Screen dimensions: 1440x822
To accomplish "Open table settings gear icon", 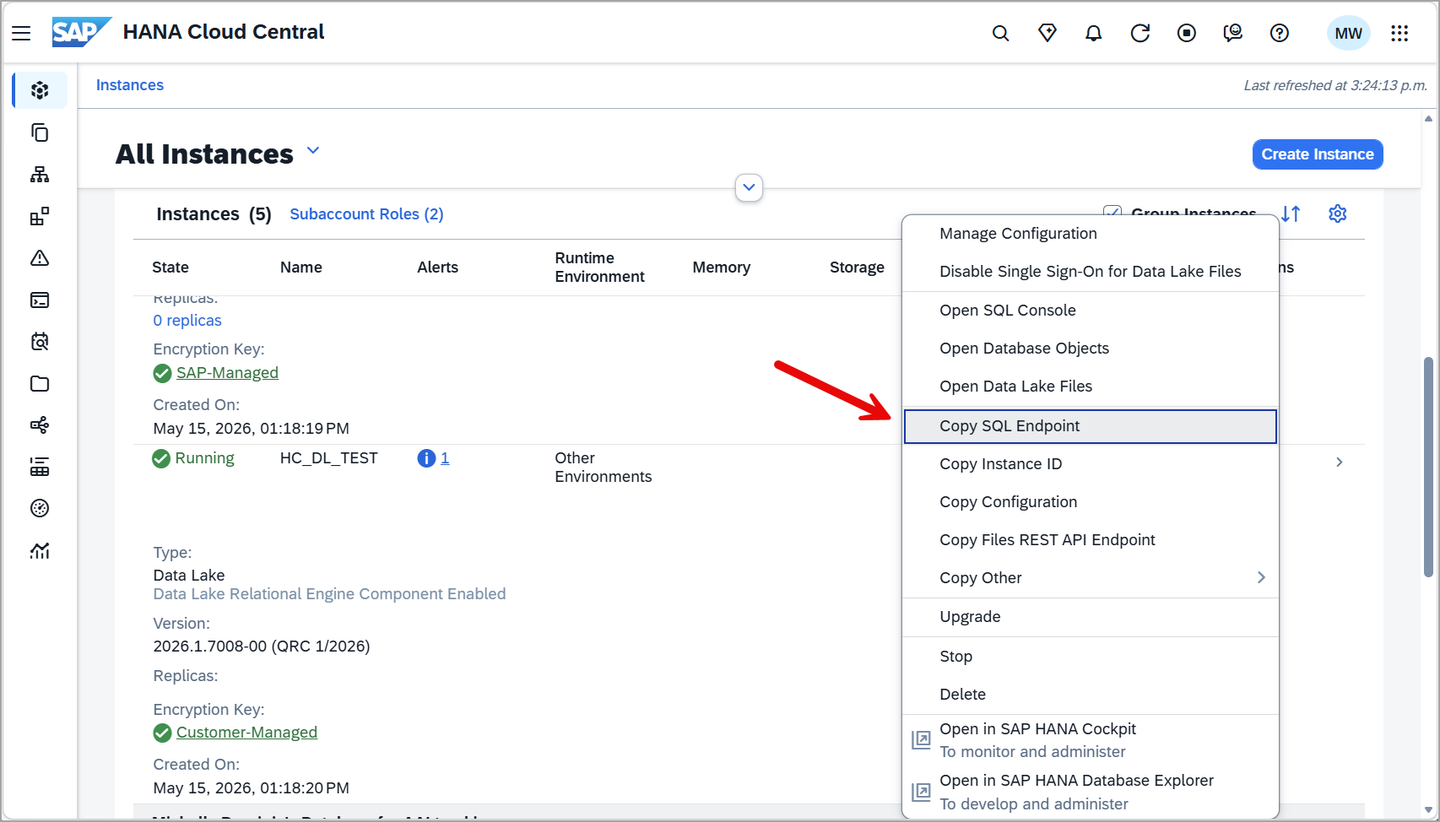I will [x=1337, y=213].
